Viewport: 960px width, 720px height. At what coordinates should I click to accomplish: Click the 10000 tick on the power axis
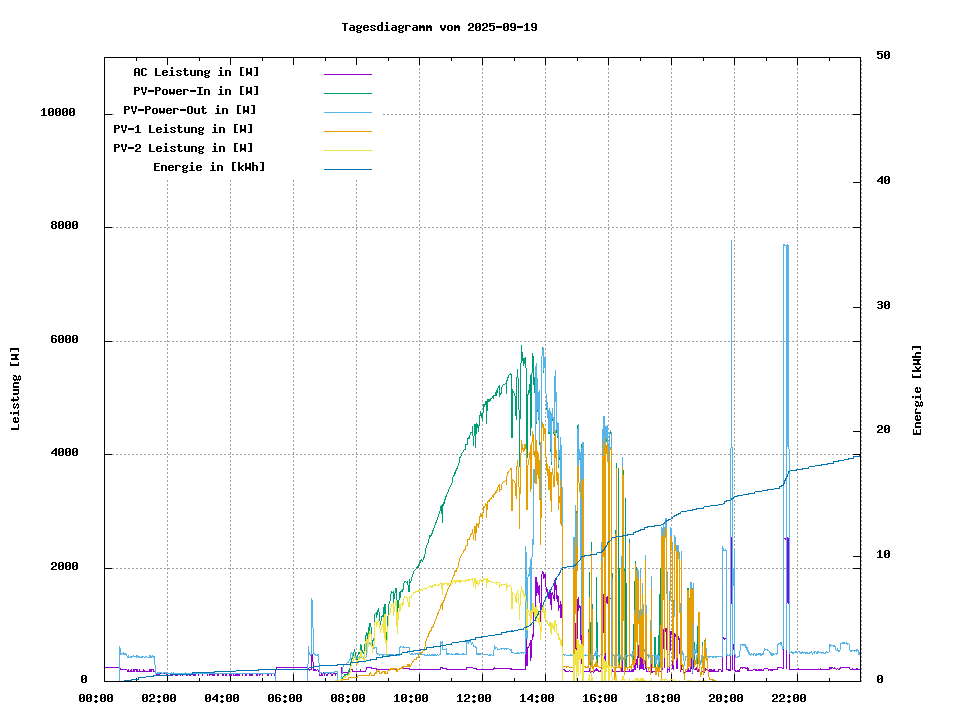58,113
